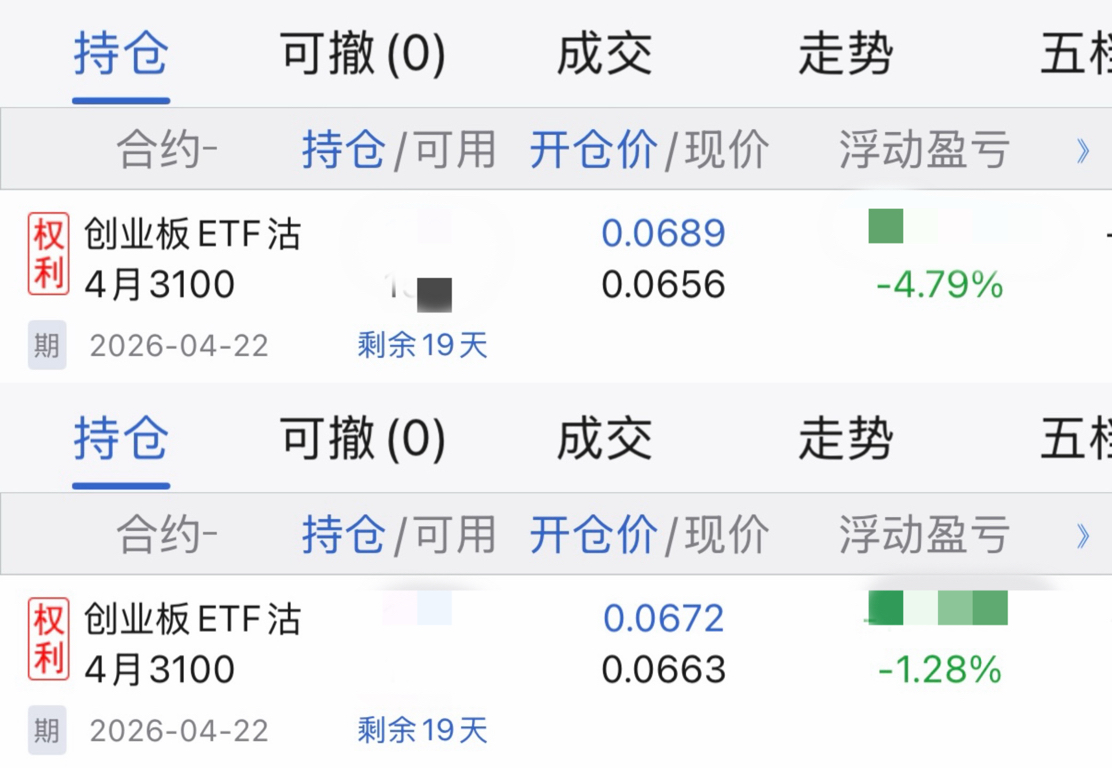1112x768 pixels.
Task: Click the red 权利 badge beside the 0.0689 position
Action: (x=48, y=253)
